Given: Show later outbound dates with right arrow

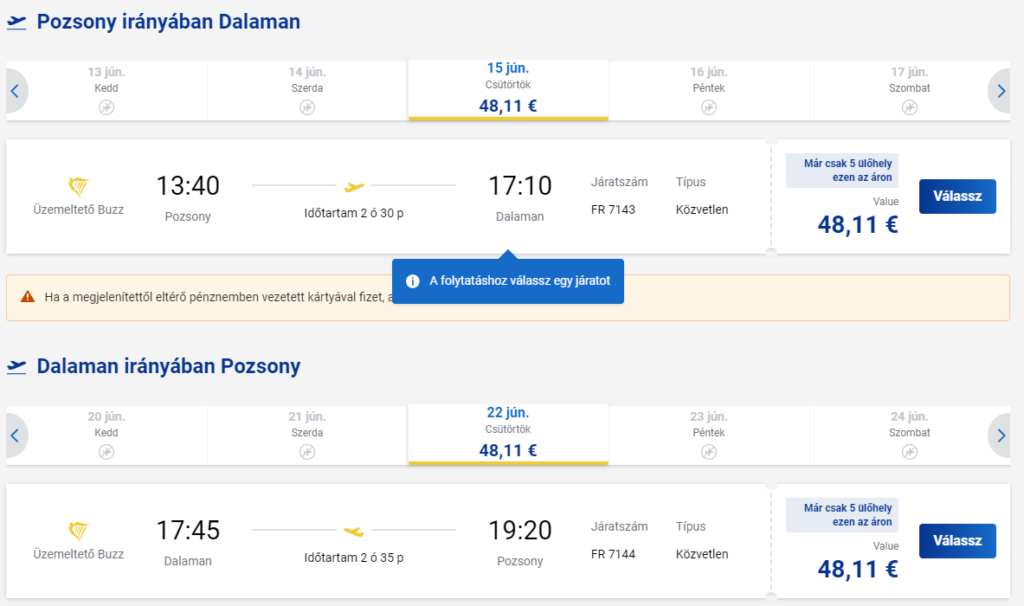Looking at the screenshot, I should (1000, 91).
